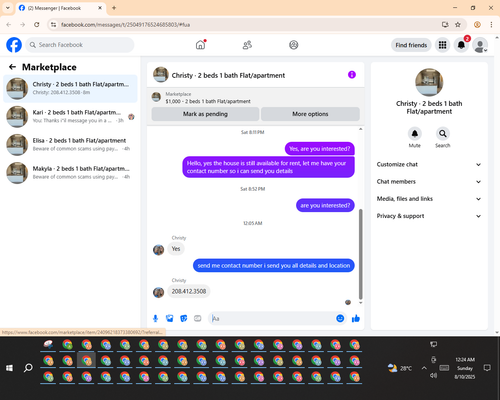This screenshot has height=400, width=500.
Task: Open the Windows Start button
Action: click(x=9, y=368)
